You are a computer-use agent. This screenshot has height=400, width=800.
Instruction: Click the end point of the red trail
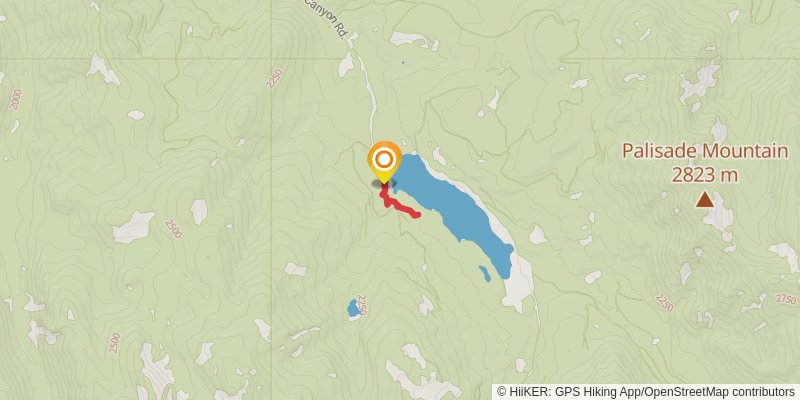417,215
